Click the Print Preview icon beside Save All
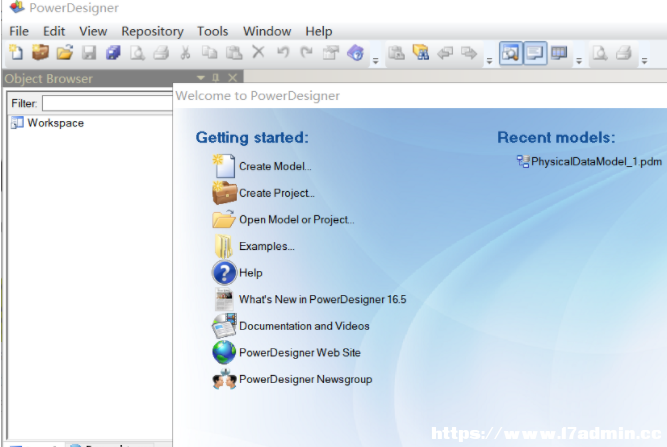Screen dimensions: 667x447 coord(137,53)
